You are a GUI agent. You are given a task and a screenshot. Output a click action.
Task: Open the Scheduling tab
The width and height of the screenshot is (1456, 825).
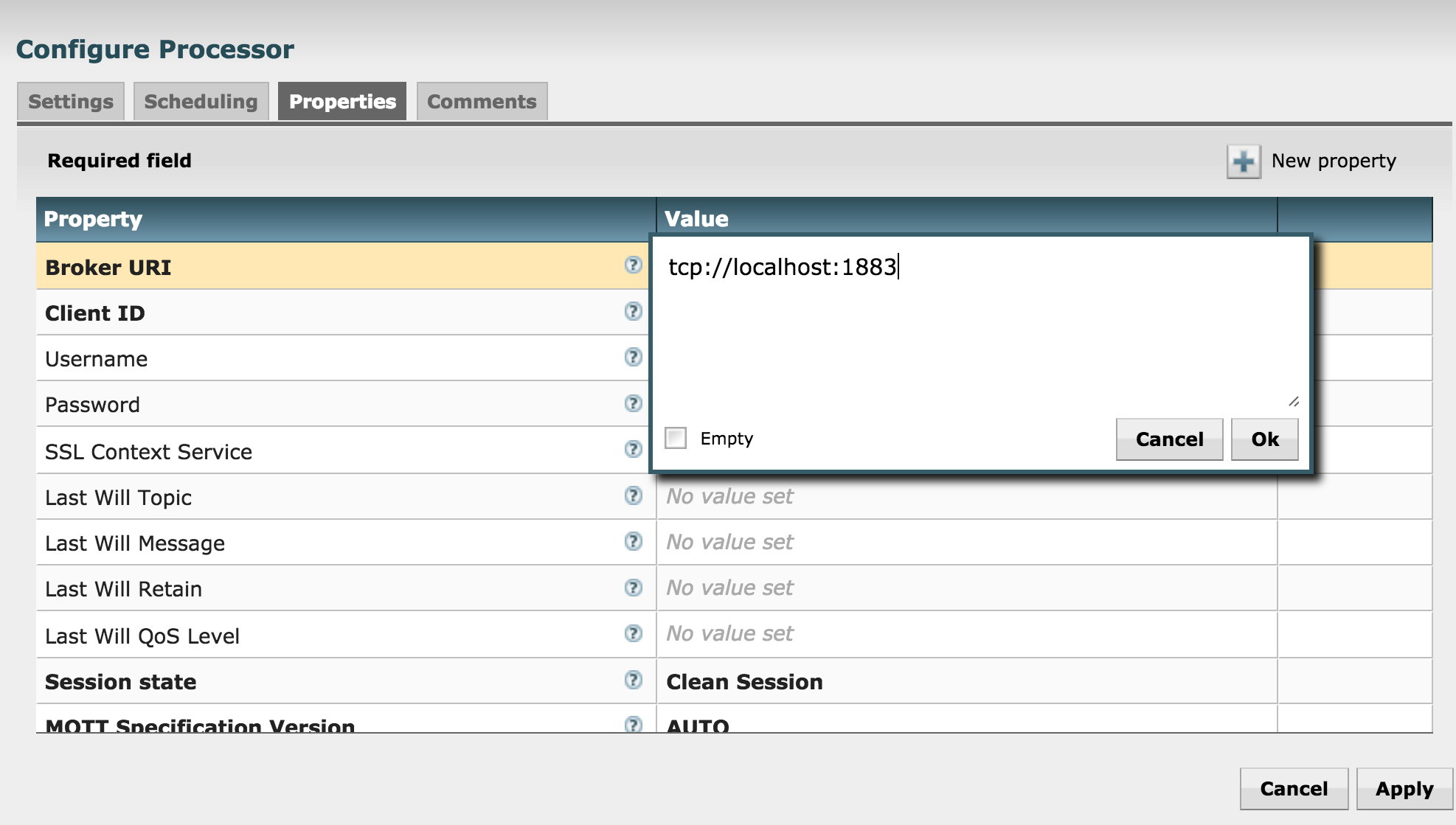pyautogui.click(x=201, y=102)
